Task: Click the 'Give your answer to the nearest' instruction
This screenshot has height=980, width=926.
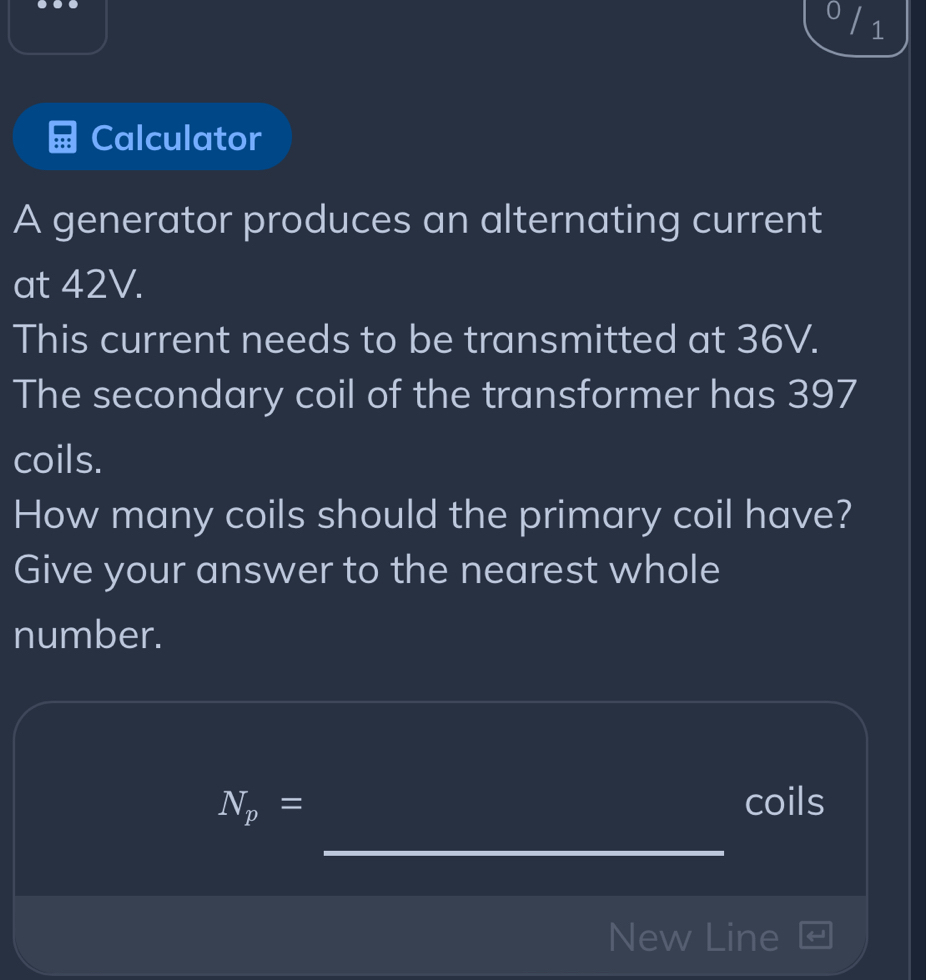Action: 367,571
